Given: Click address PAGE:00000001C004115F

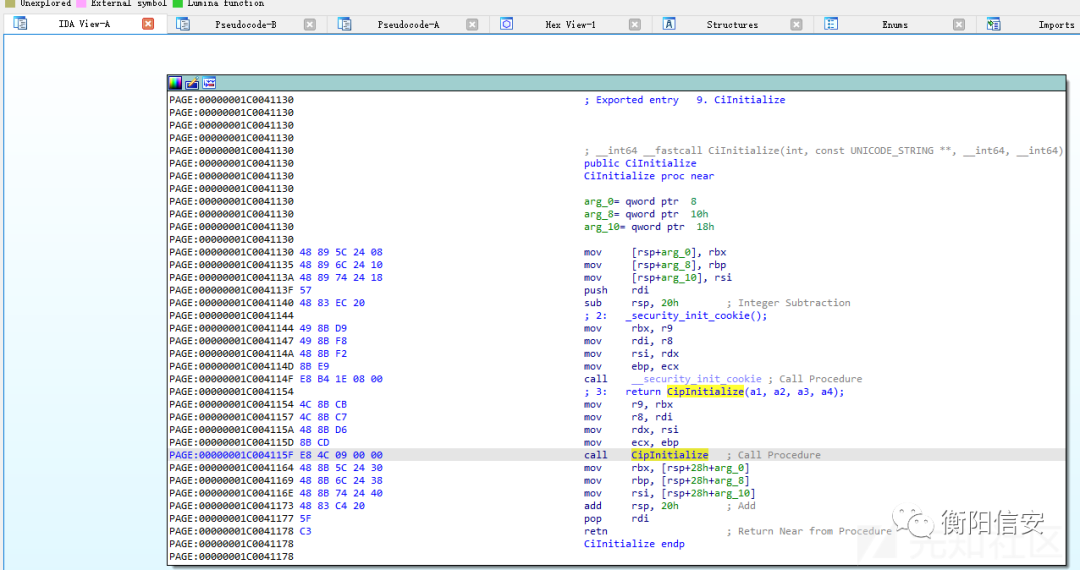Looking at the screenshot, I should 231,455.
